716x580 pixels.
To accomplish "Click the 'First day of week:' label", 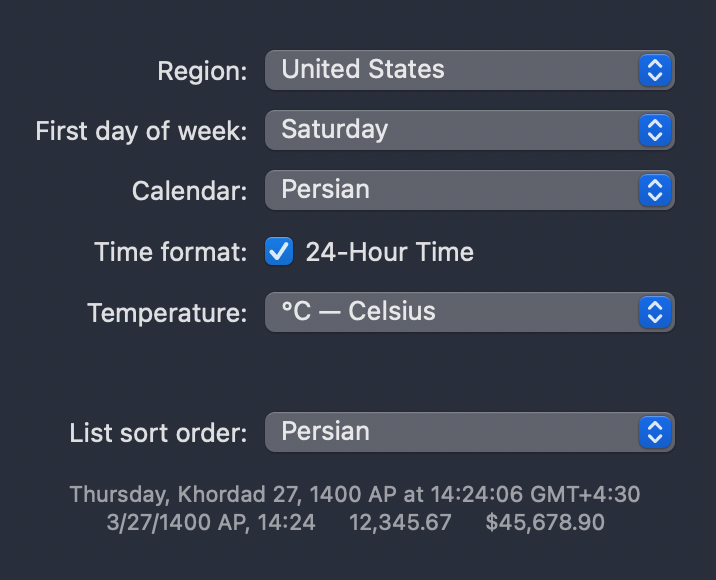I will [141, 131].
